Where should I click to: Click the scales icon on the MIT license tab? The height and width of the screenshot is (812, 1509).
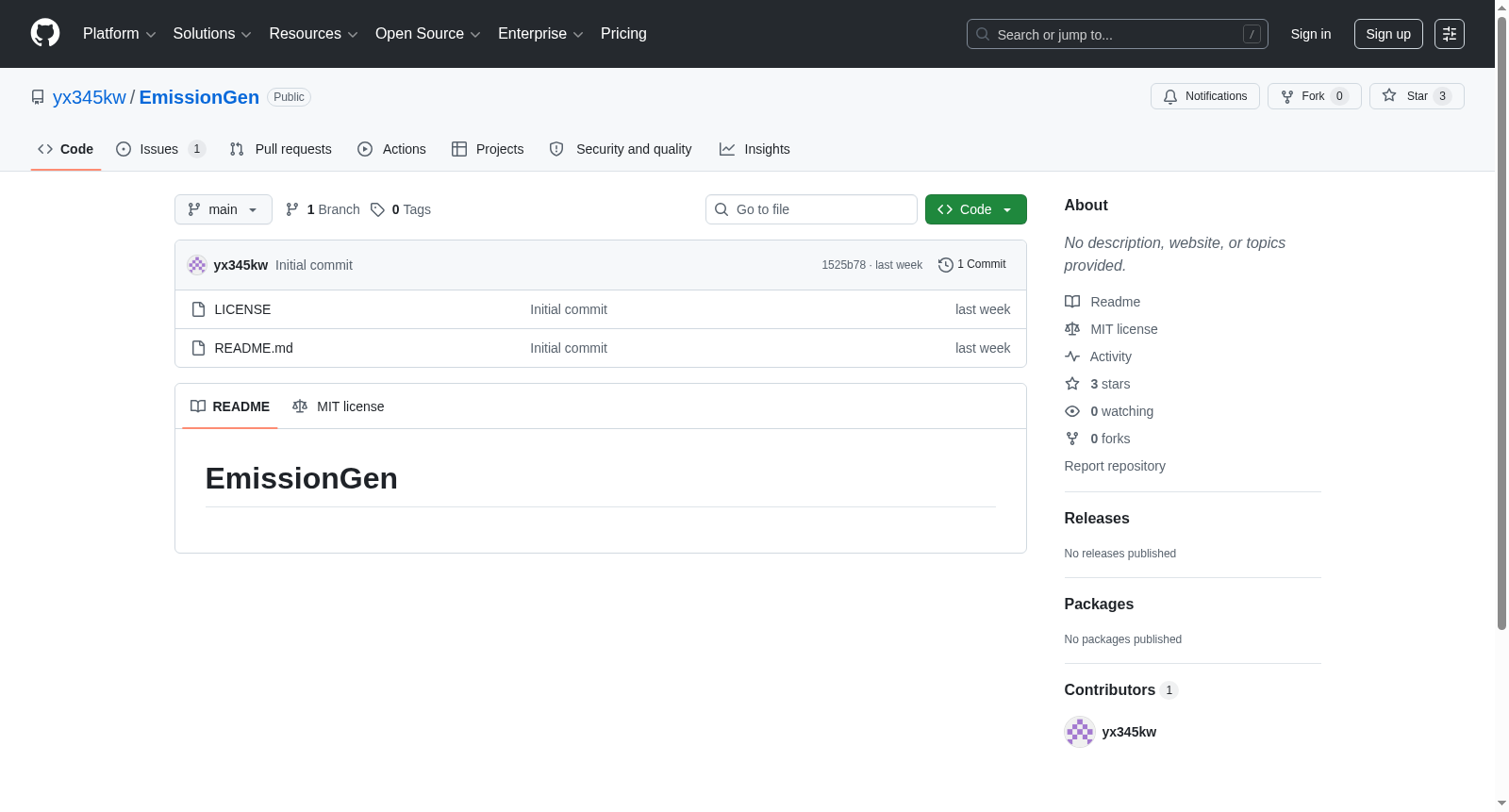[x=300, y=406]
